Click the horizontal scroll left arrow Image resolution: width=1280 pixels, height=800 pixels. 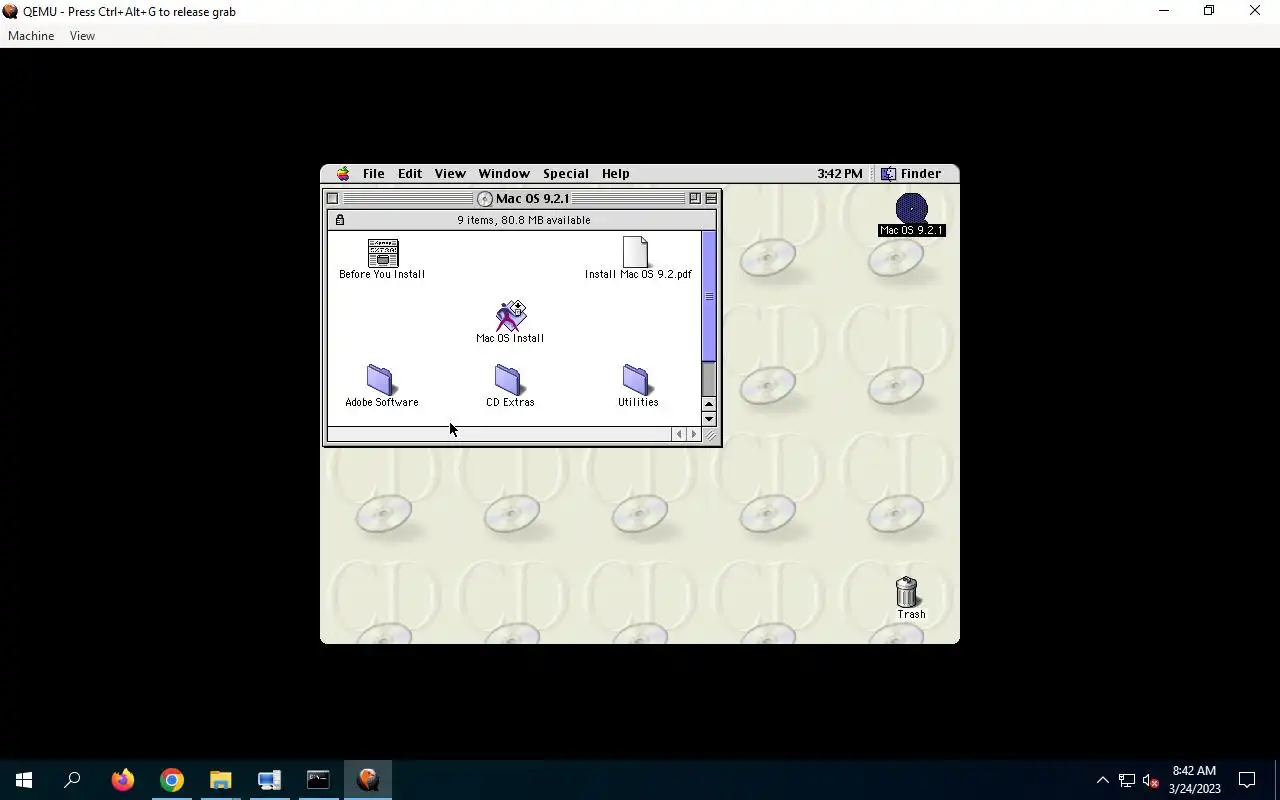coord(679,434)
